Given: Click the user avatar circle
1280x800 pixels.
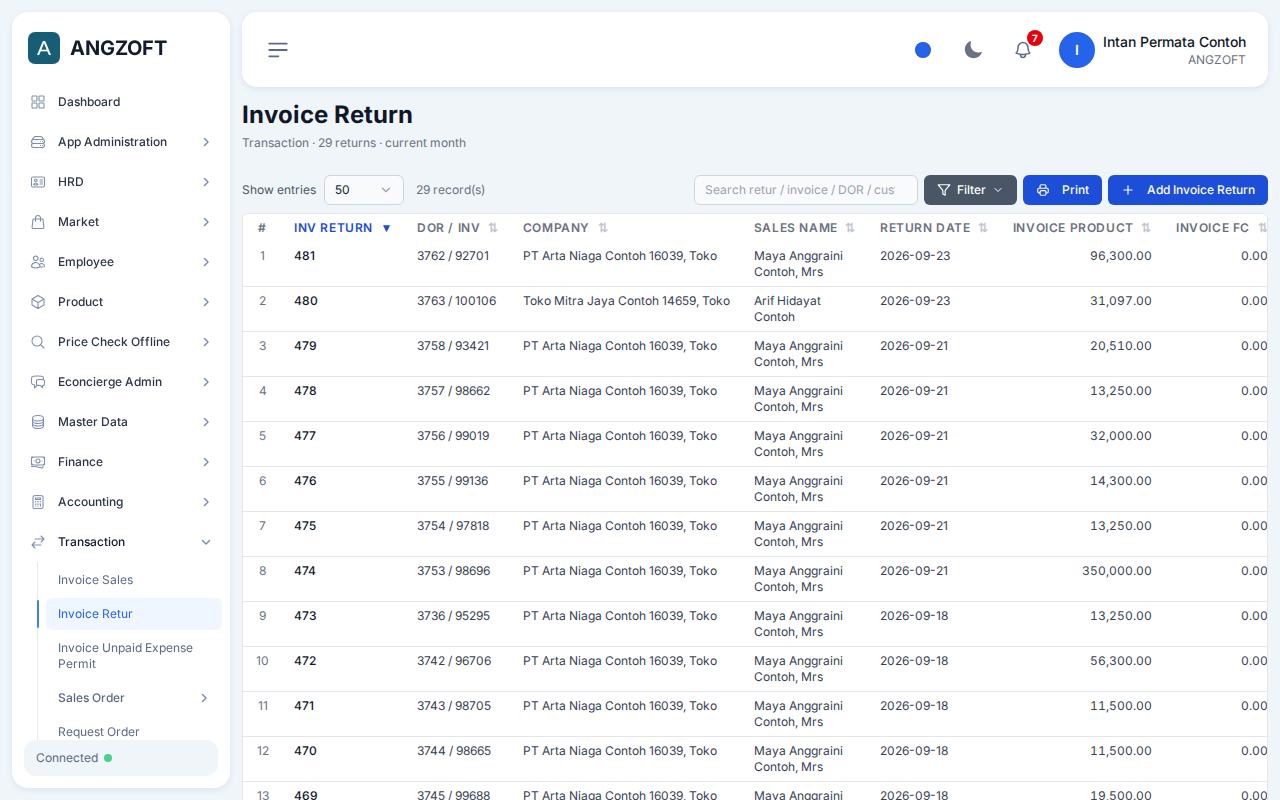Looking at the screenshot, I should click(x=1077, y=50).
